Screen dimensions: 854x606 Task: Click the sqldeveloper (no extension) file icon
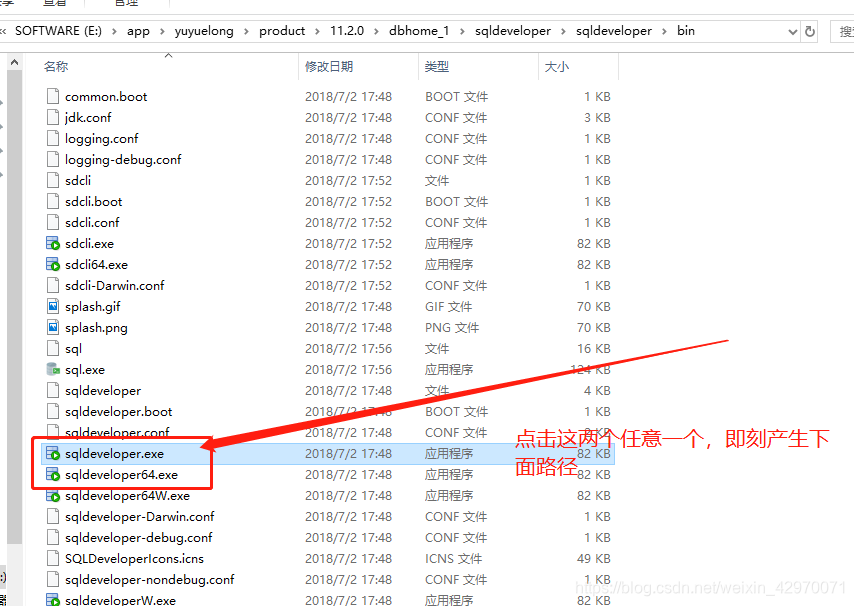click(x=53, y=390)
